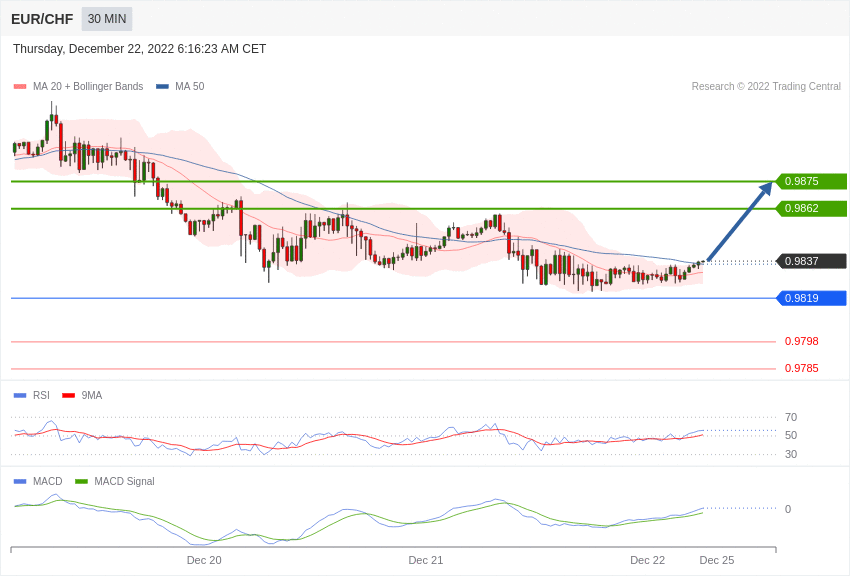
Task: Click the 30 MIN timeframe badge
Action: pos(107,19)
